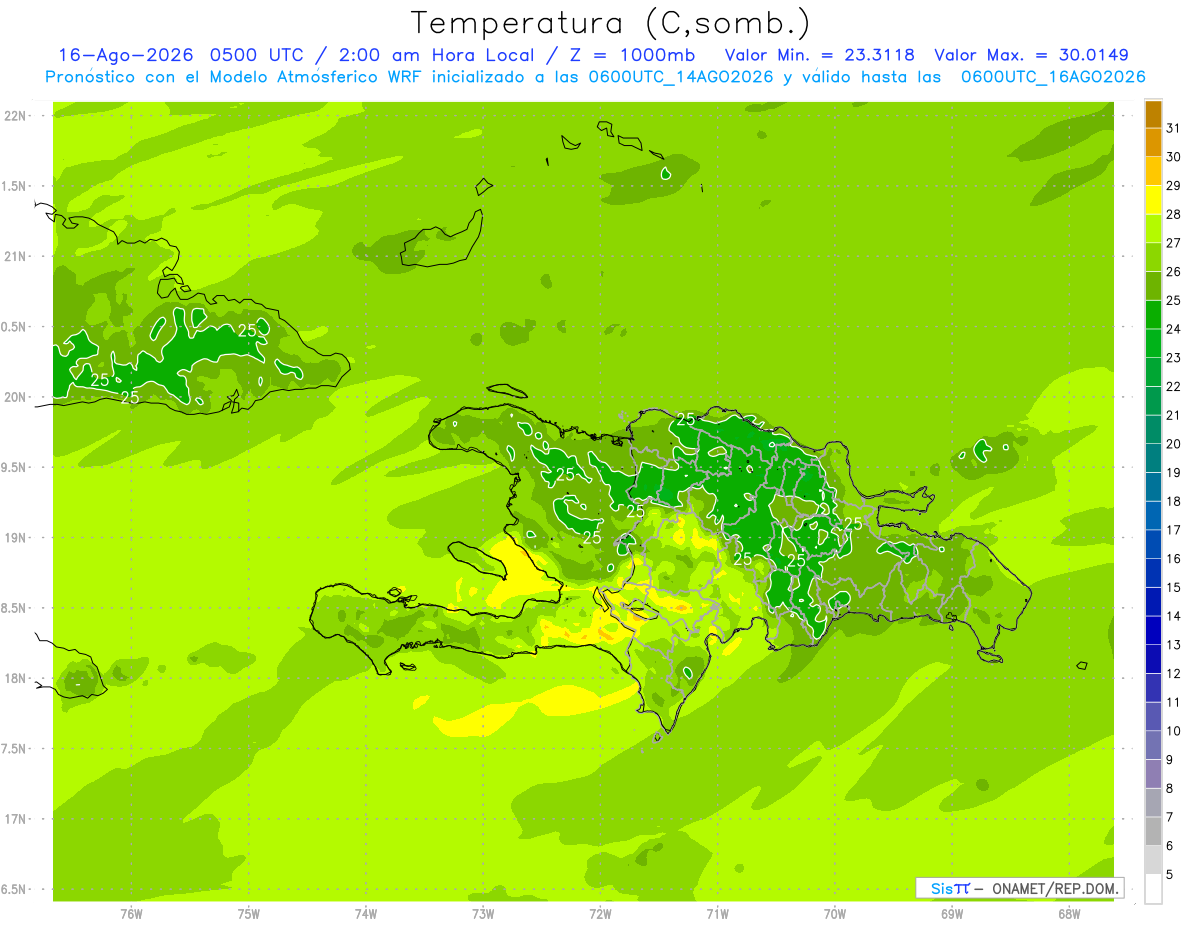Click the legend value label '9'
The image size is (1200, 927).
[x=1170, y=759]
